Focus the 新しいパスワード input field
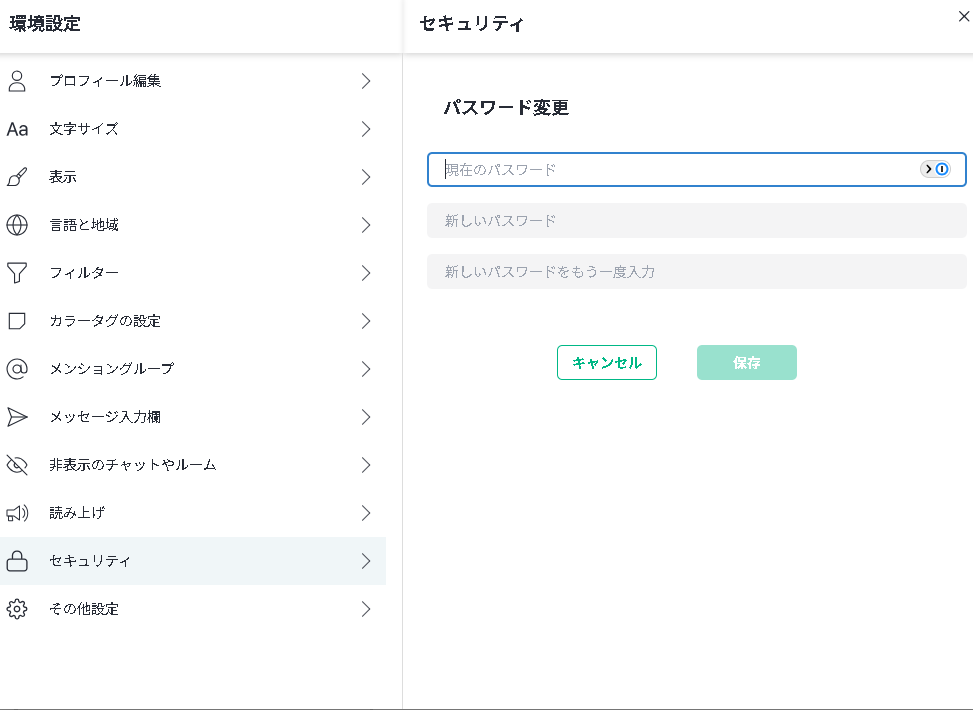 (x=696, y=220)
